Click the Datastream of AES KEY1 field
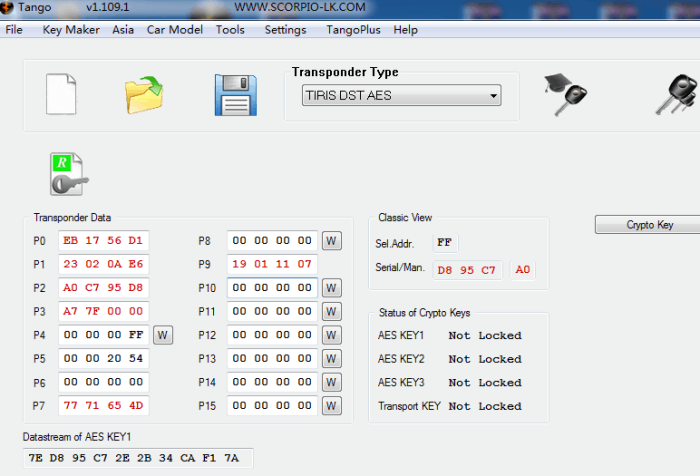 (138, 458)
